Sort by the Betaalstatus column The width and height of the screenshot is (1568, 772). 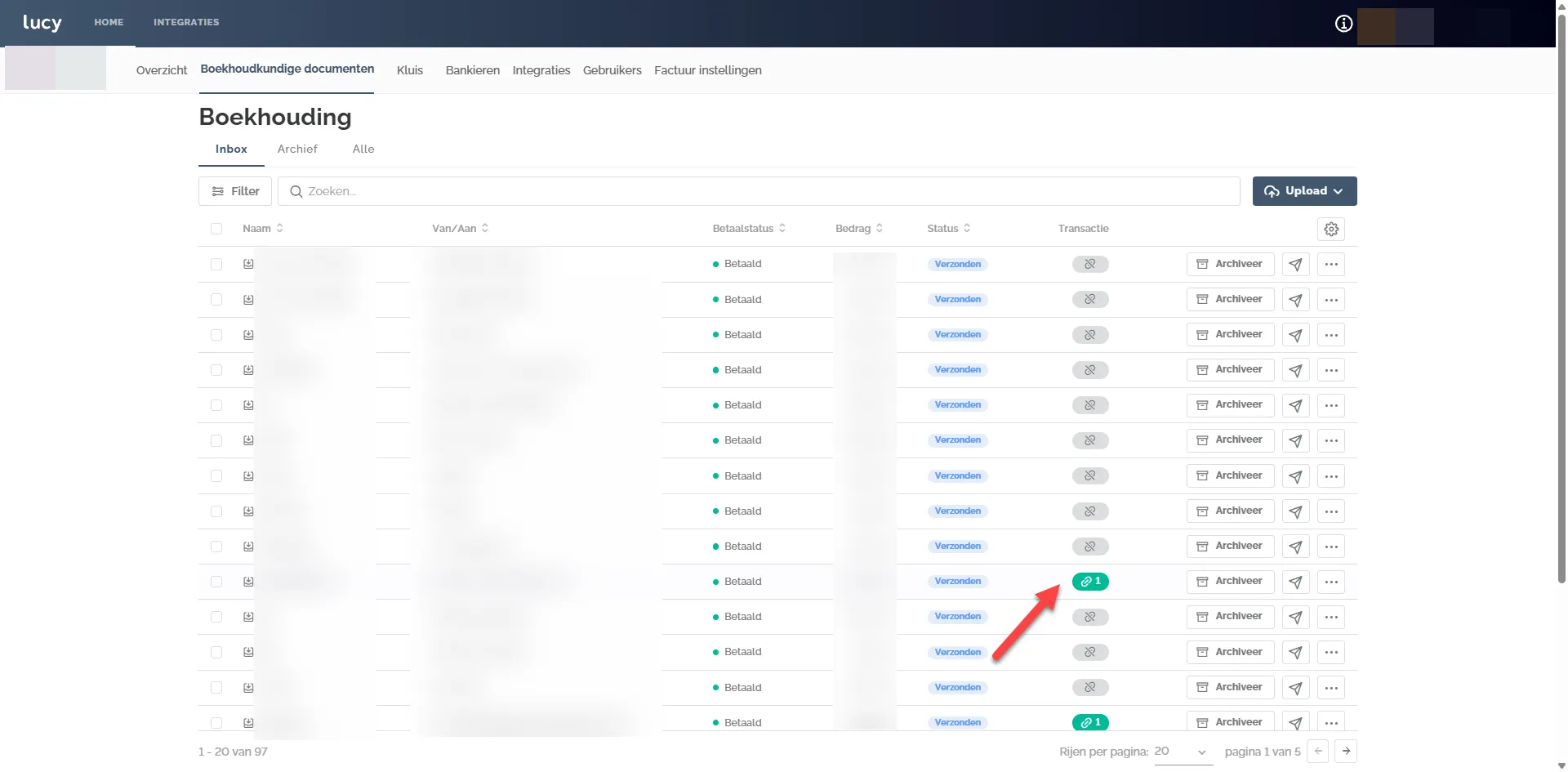[749, 229]
